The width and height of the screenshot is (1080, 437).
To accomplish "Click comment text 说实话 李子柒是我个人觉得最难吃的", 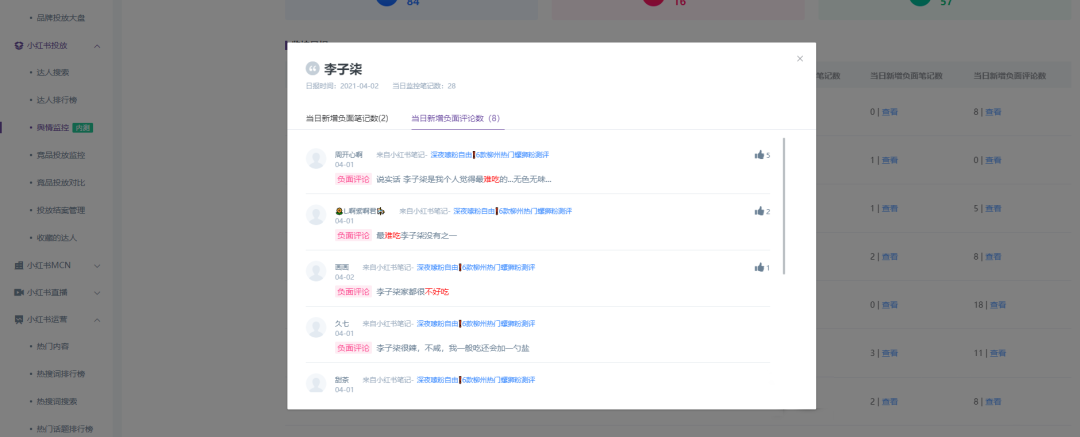I will coord(464,179).
